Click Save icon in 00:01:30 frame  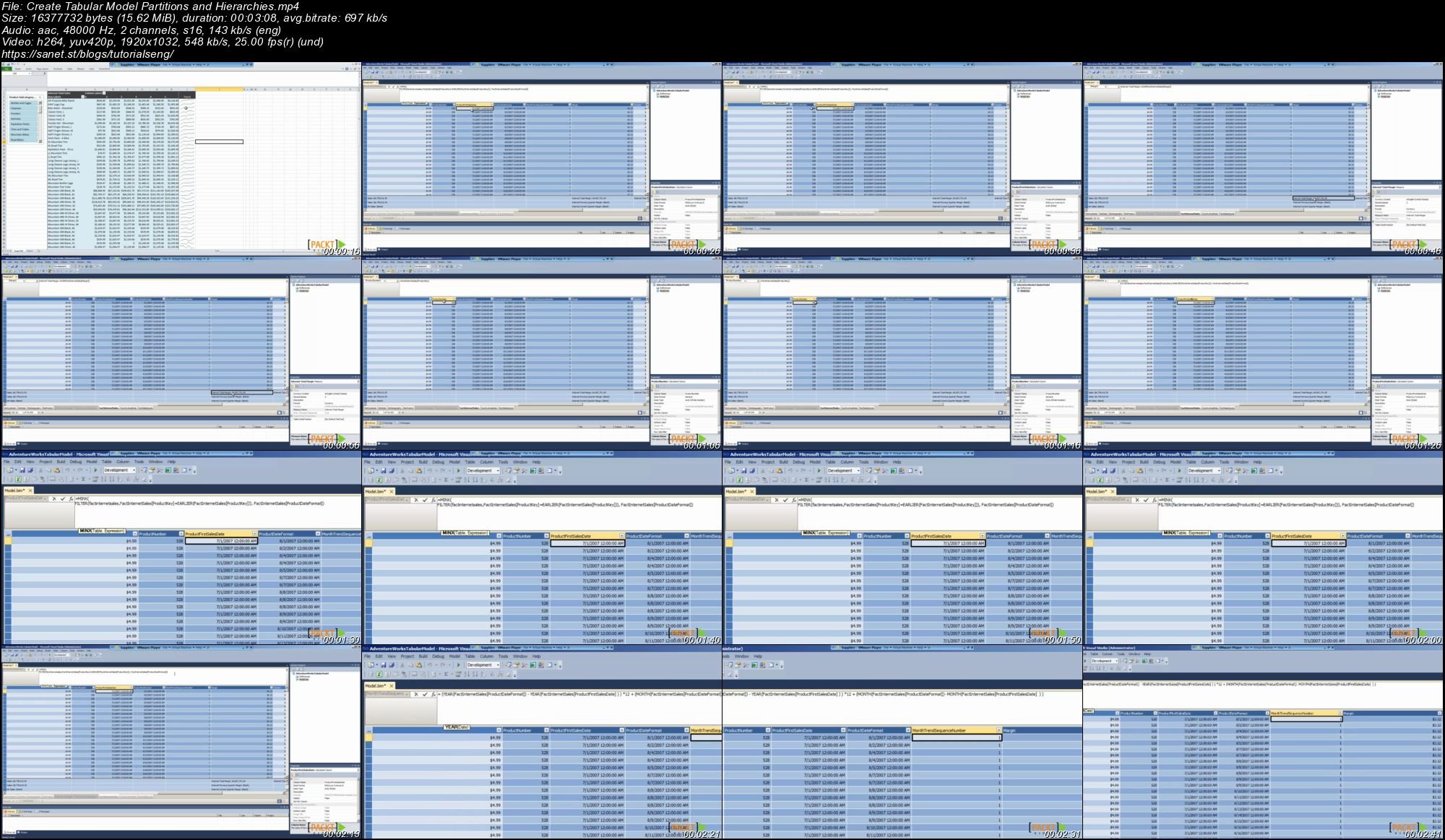pos(22,470)
